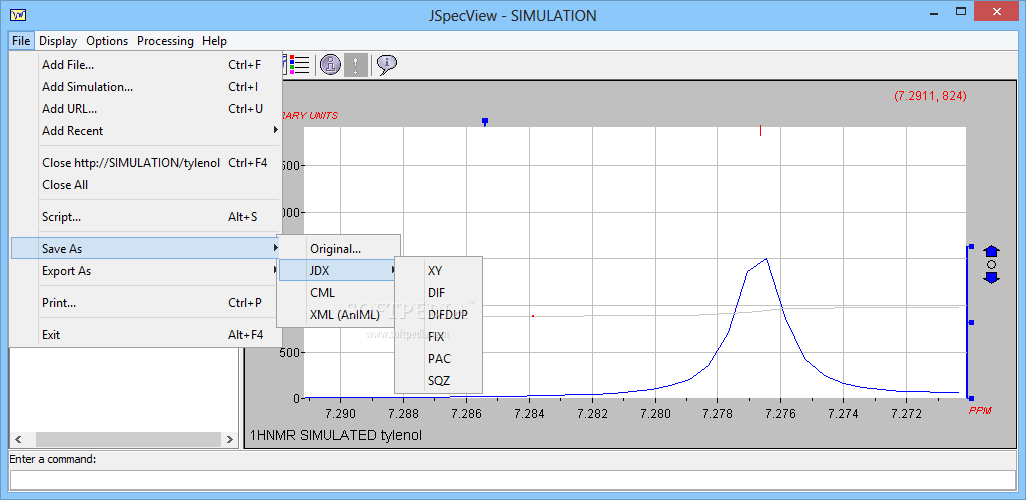Choose PAC JDX format

(x=438, y=359)
